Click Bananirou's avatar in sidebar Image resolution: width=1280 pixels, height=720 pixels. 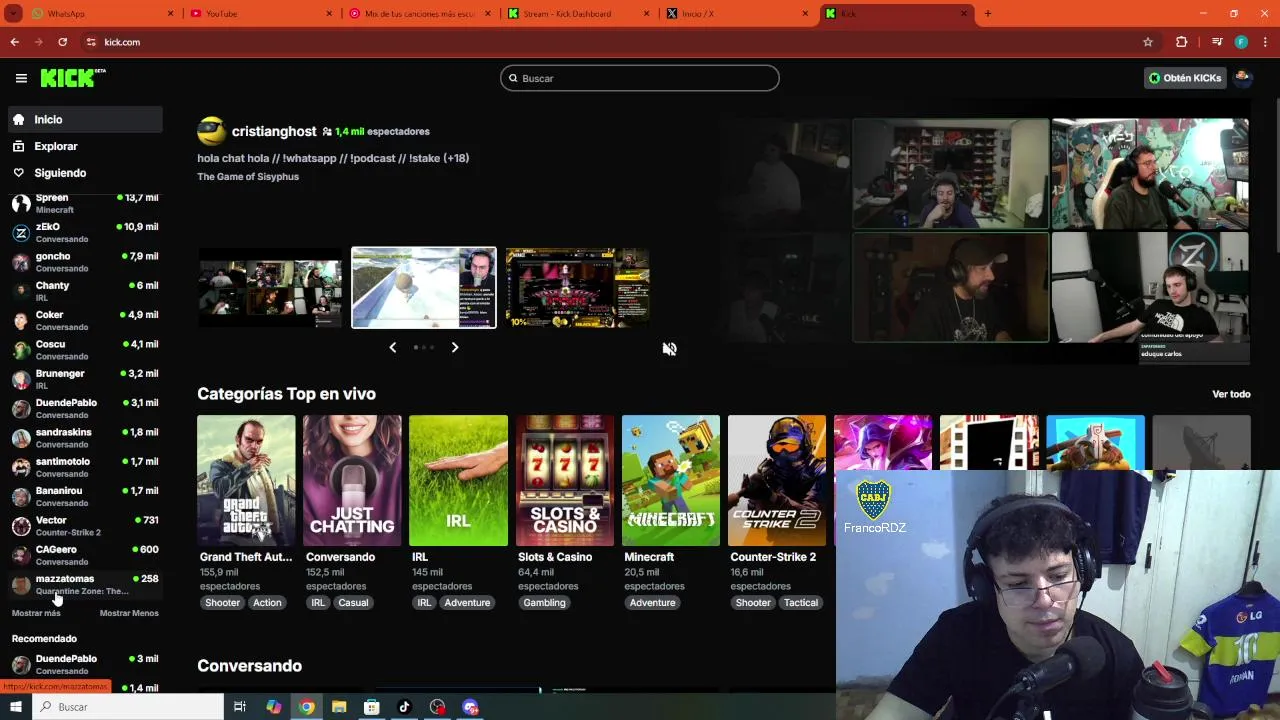click(21, 497)
